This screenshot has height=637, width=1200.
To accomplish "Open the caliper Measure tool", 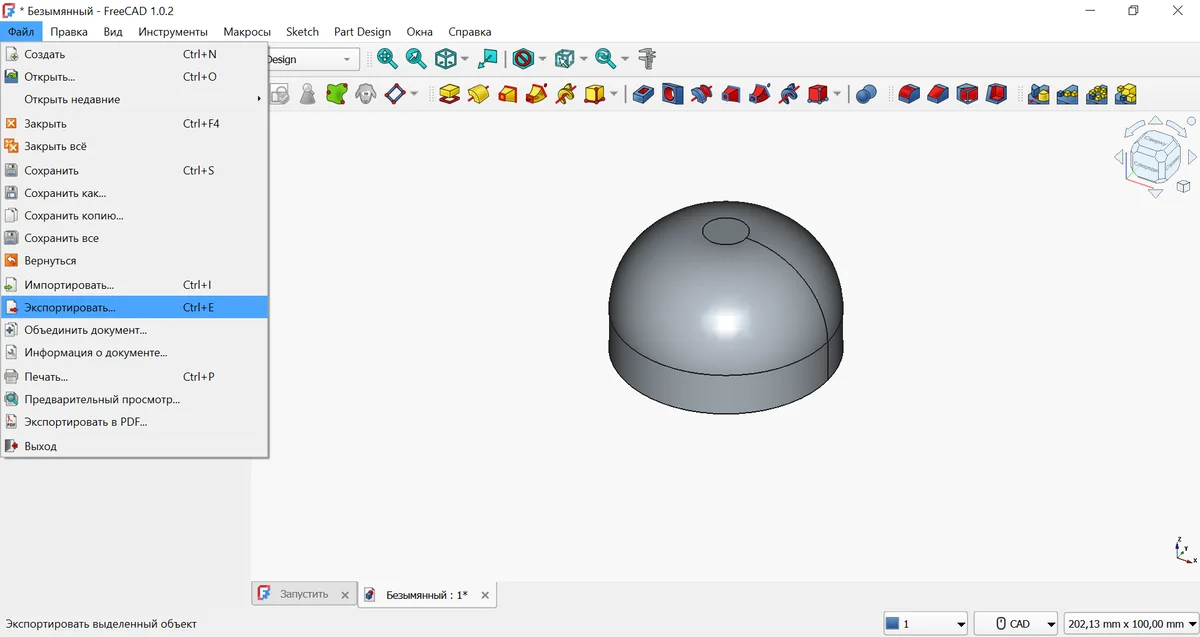I will click(648, 59).
